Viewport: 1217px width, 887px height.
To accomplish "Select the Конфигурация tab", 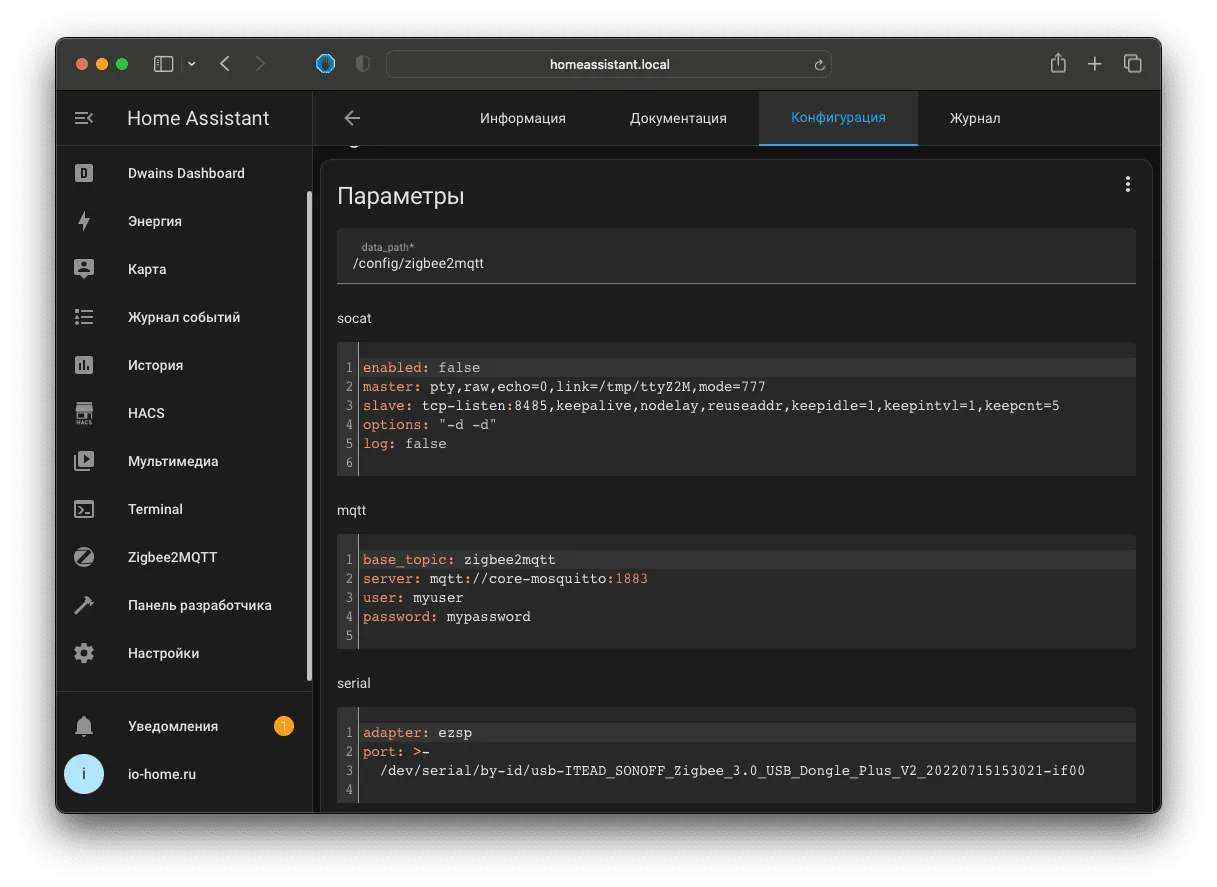I will pos(838,118).
